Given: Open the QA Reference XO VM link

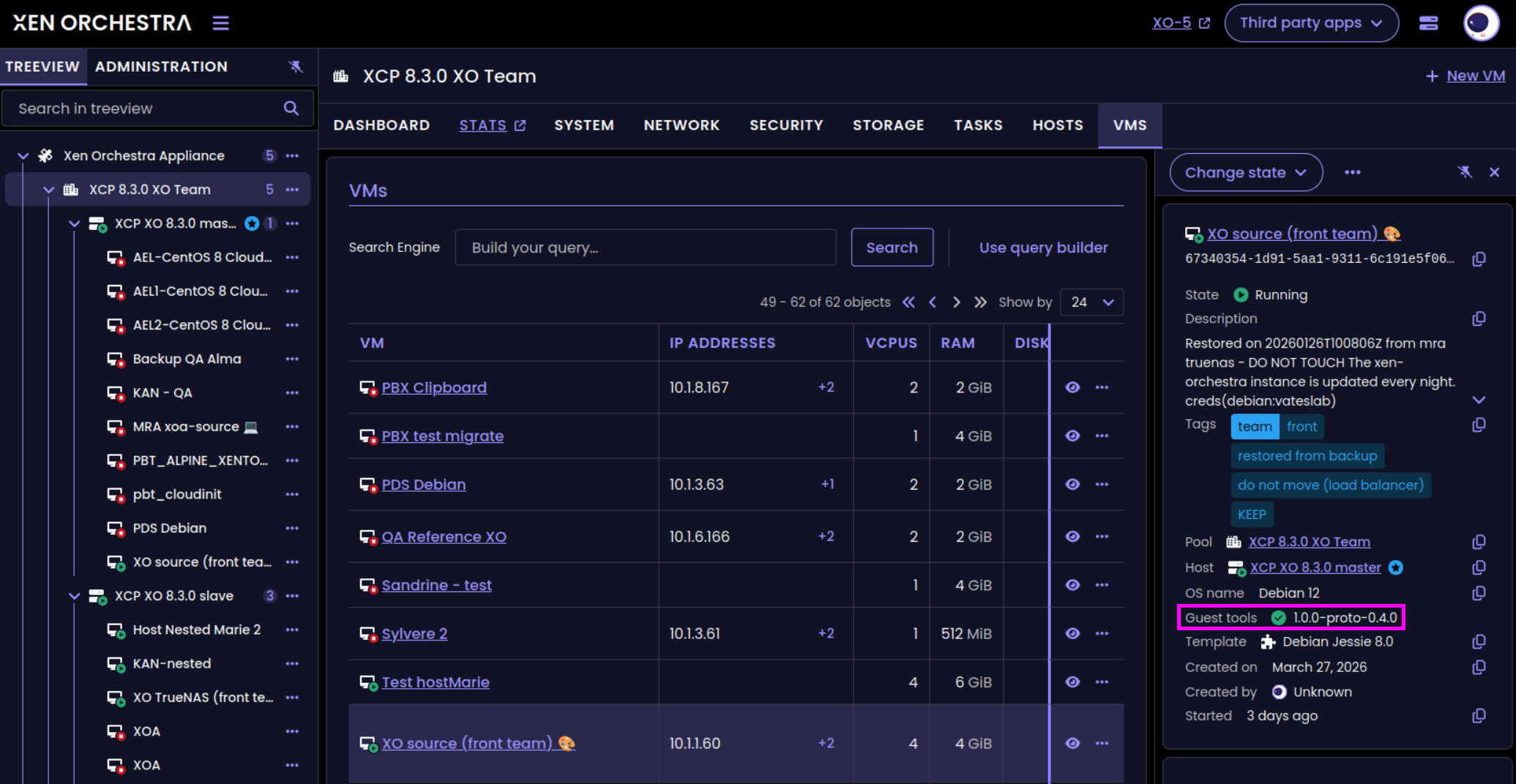Looking at the screenshot, I should 444,537.
